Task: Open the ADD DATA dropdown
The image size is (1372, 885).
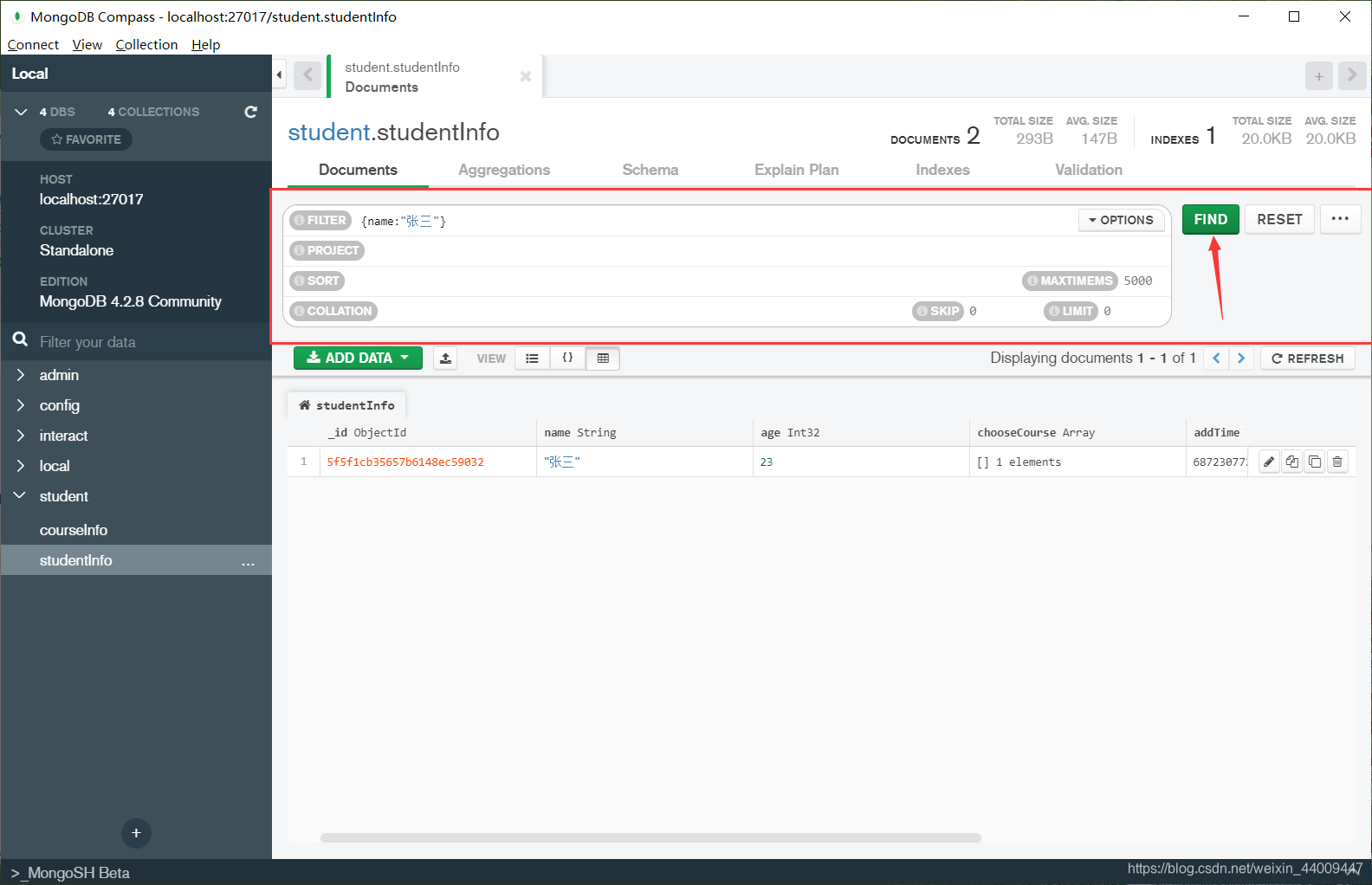Action: tap(358, 358)
